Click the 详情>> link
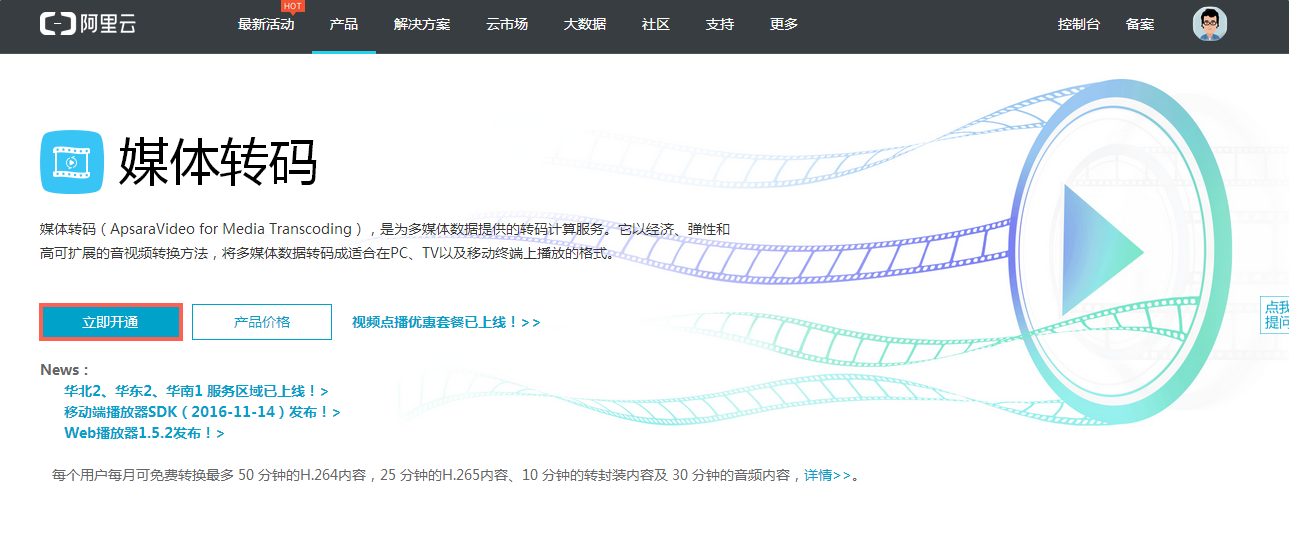1289x542 pixels. pos(828,475)
